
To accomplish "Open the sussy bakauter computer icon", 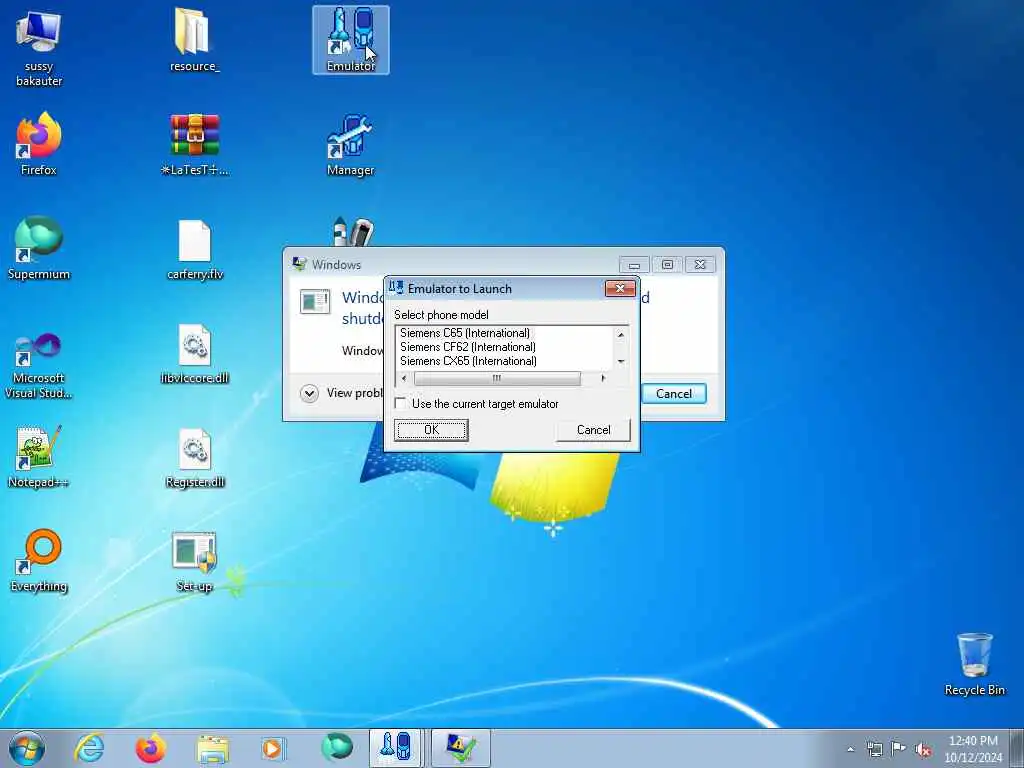I will (x=39, y=49).
